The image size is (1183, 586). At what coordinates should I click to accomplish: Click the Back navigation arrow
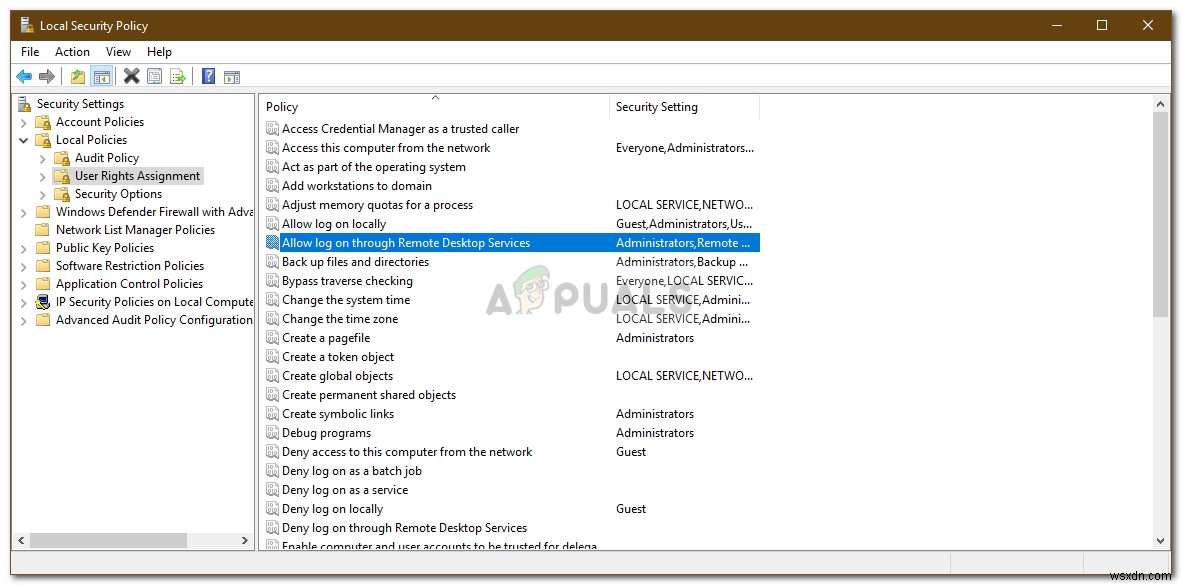click(x=24, y=76)
